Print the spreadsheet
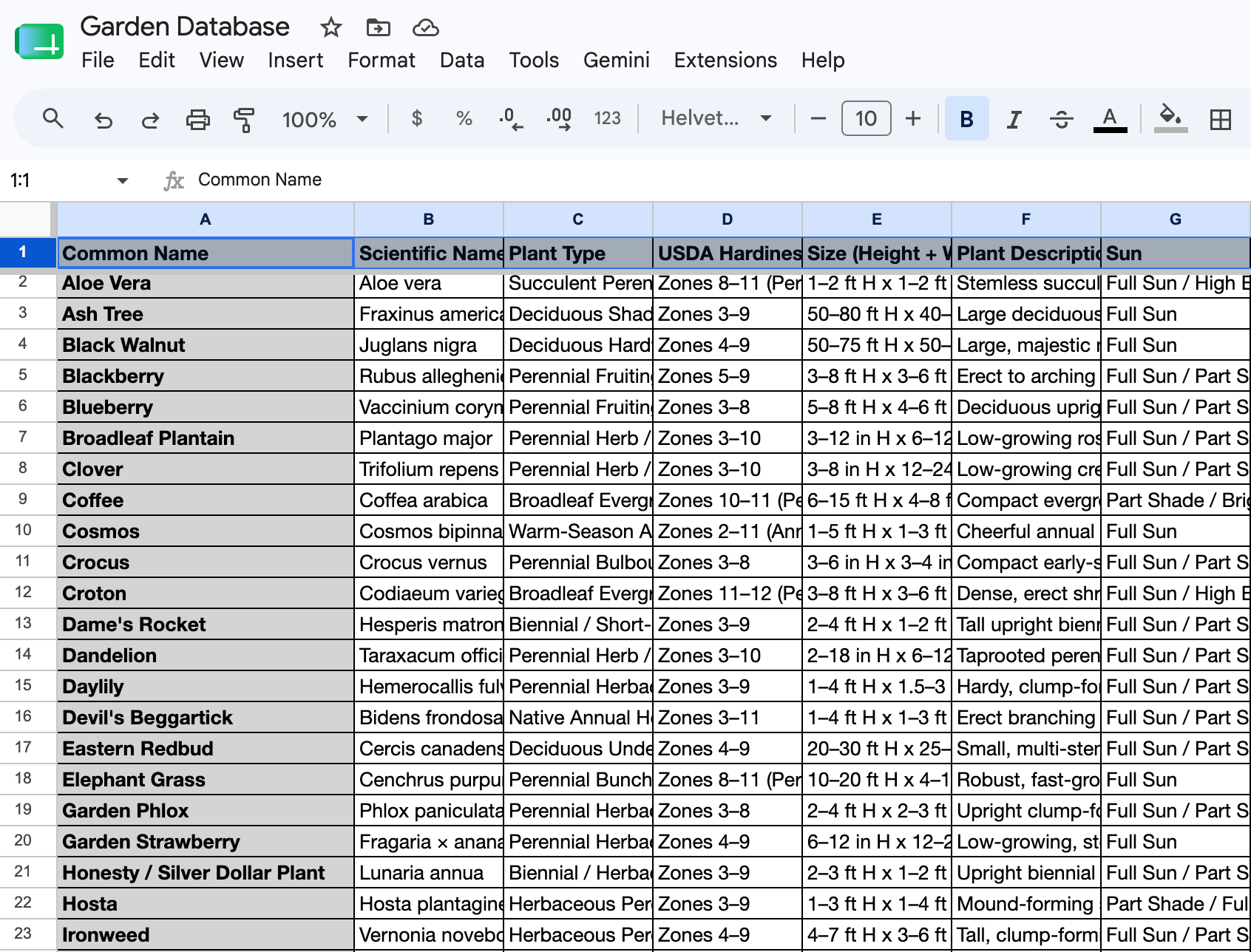The image size is (1251, 952). (x=197, y=119)
